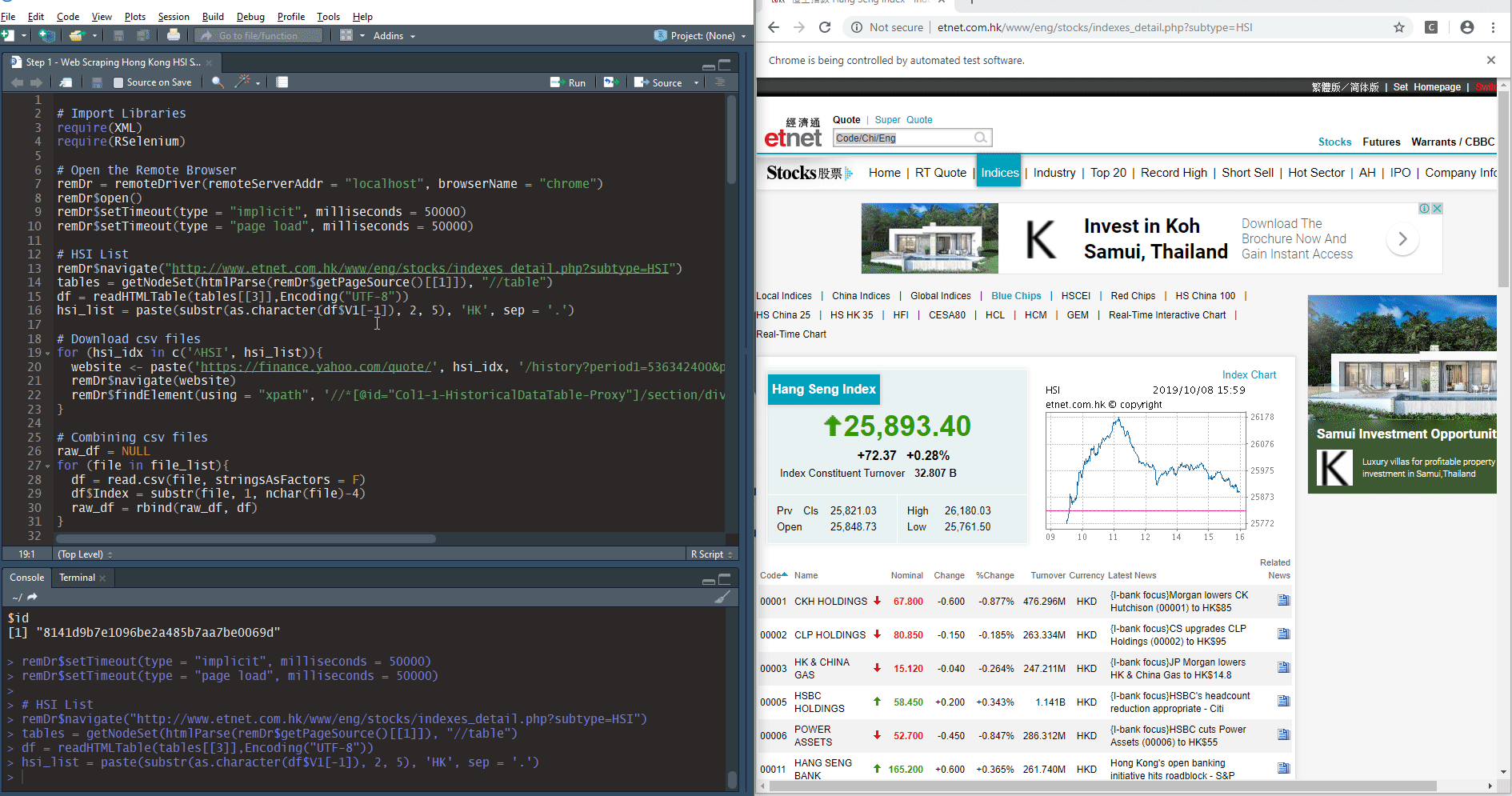Switch to the Terminal tab

[x=76, y=577]
